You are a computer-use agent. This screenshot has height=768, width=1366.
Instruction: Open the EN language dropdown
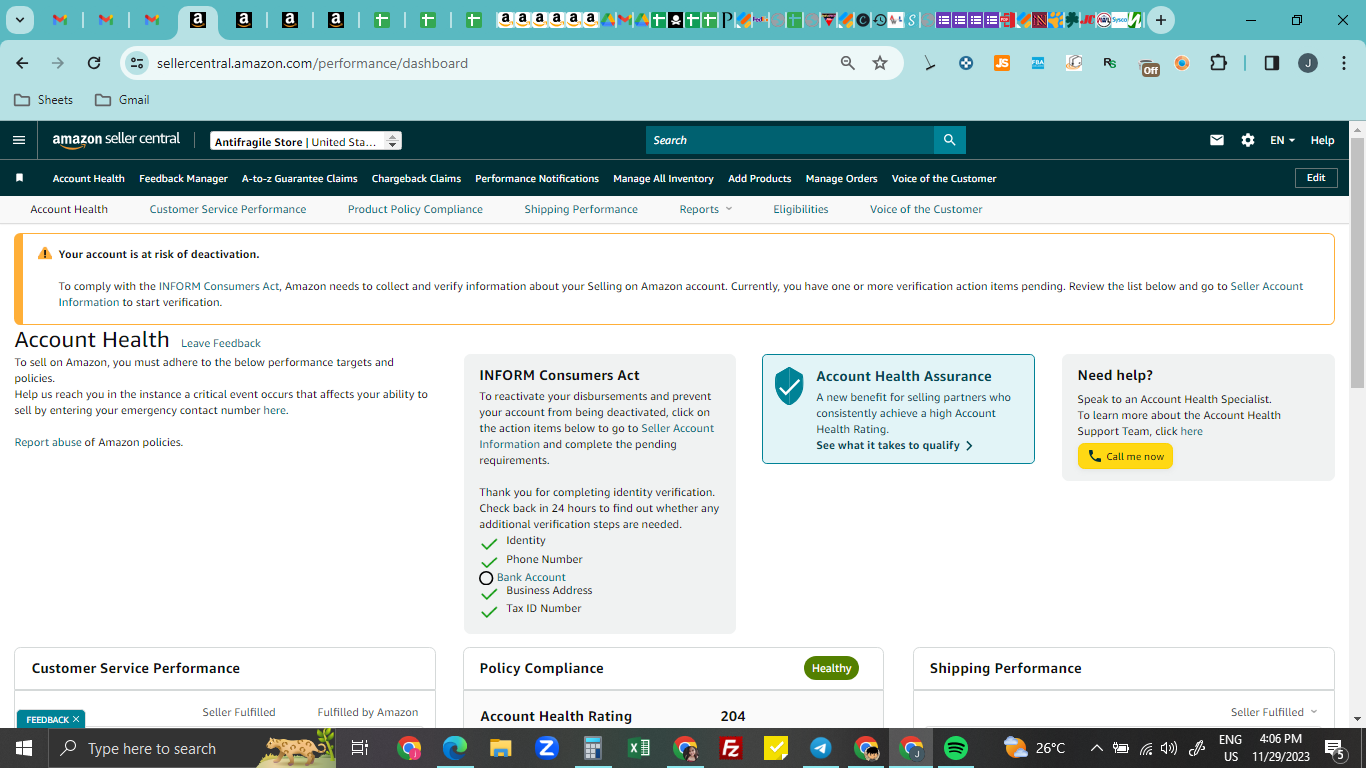pyautogui.click(x=1282, y=140)
